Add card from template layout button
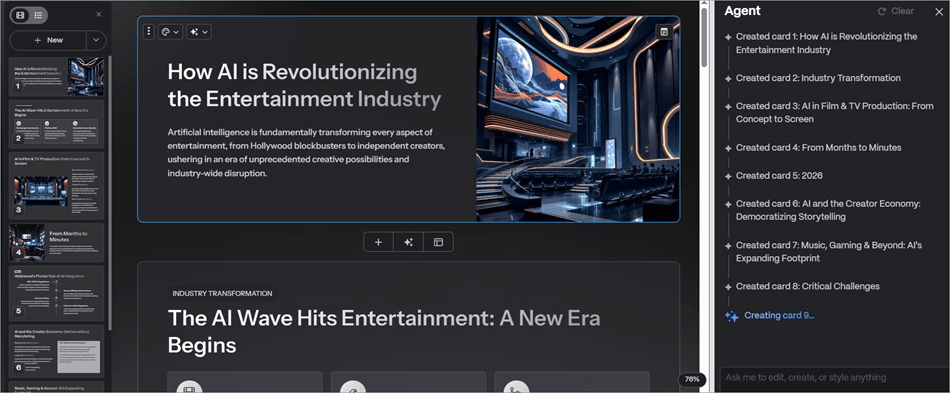Screen dimensions: 950x393 (438, 242)
